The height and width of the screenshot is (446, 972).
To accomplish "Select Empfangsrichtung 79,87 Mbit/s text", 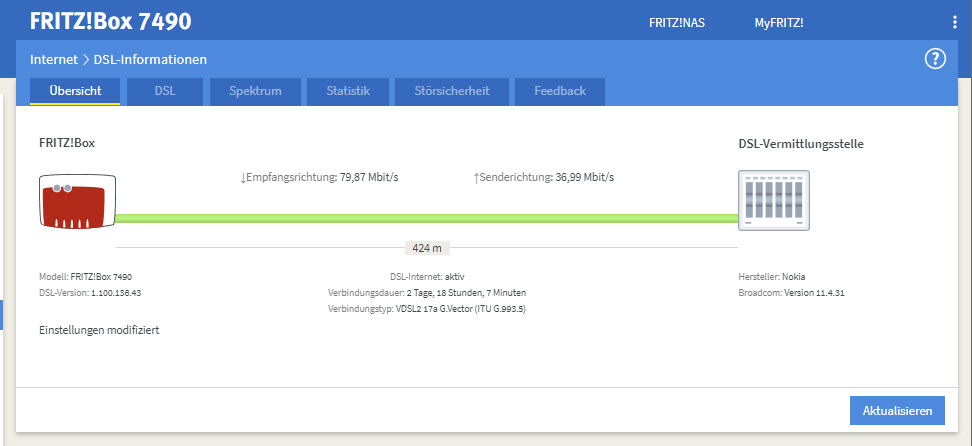I will (319, 177).
